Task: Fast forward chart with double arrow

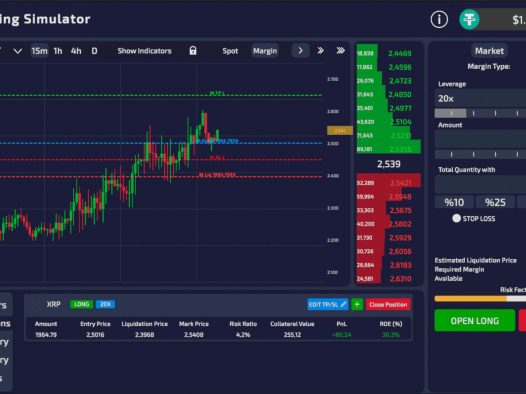Action: coord(320,51)
